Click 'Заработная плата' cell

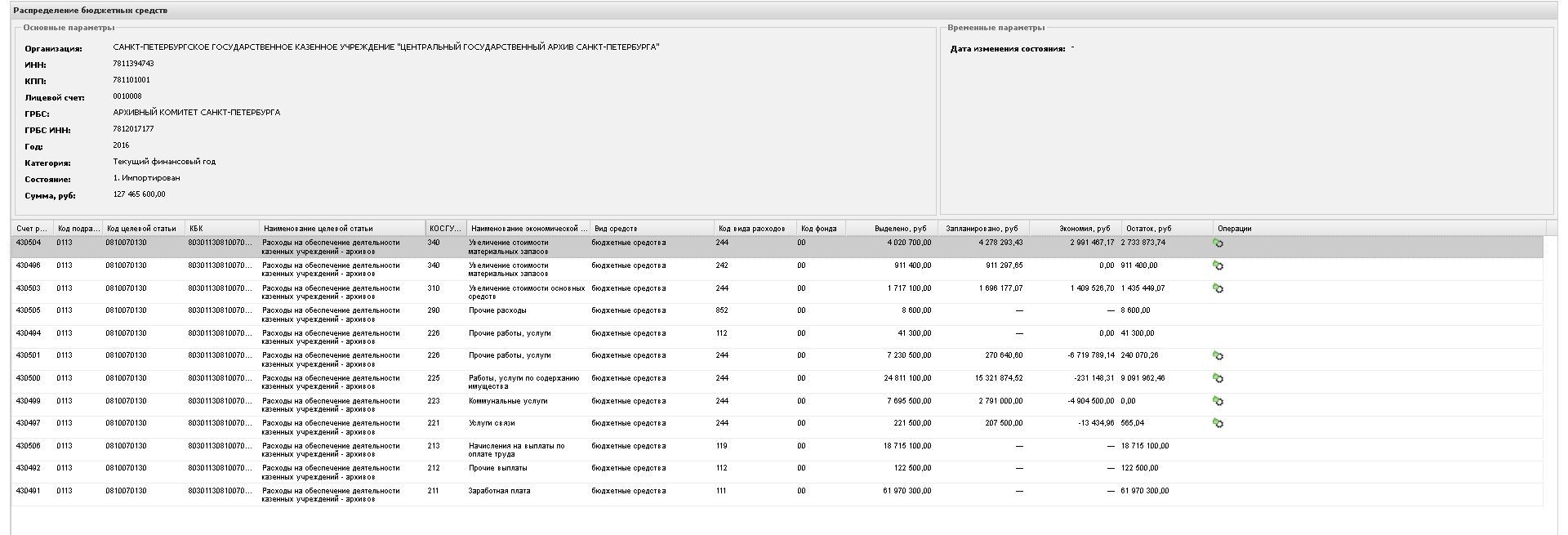click(500, 491)
